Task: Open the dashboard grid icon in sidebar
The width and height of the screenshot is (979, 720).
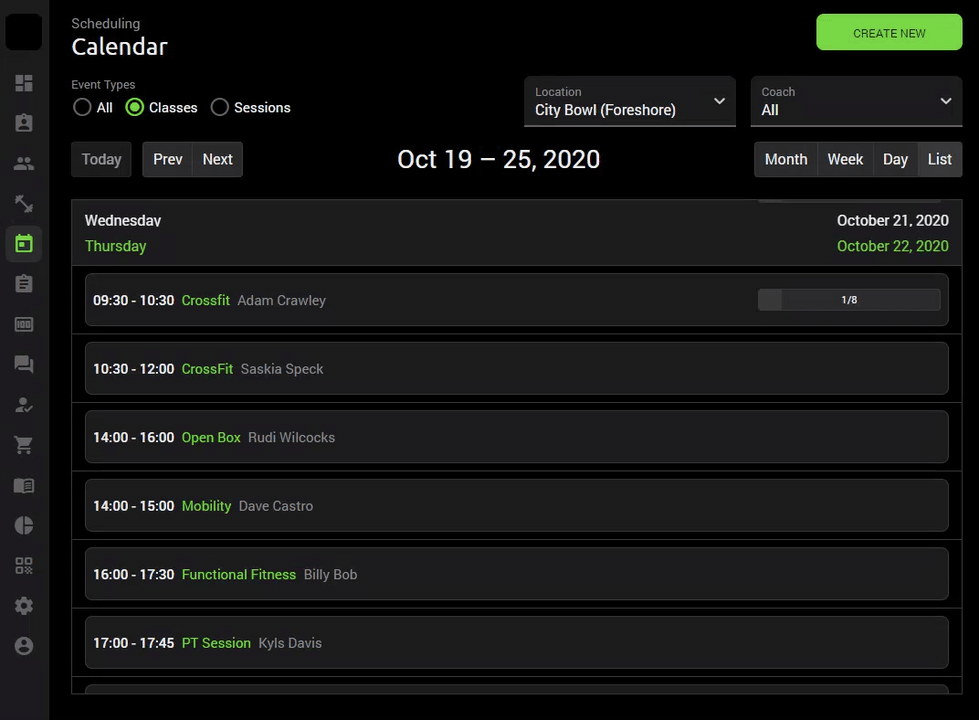Action: point(24,83)
